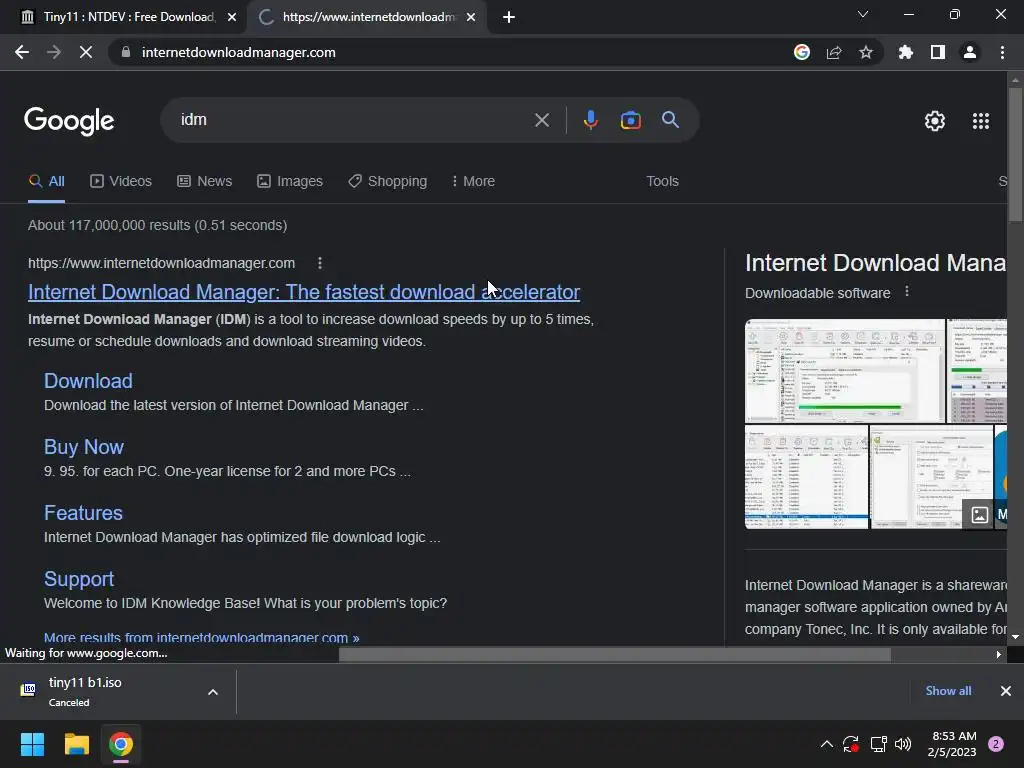
Task: Show hidden system tray icons
Action: tap(826, 744)
